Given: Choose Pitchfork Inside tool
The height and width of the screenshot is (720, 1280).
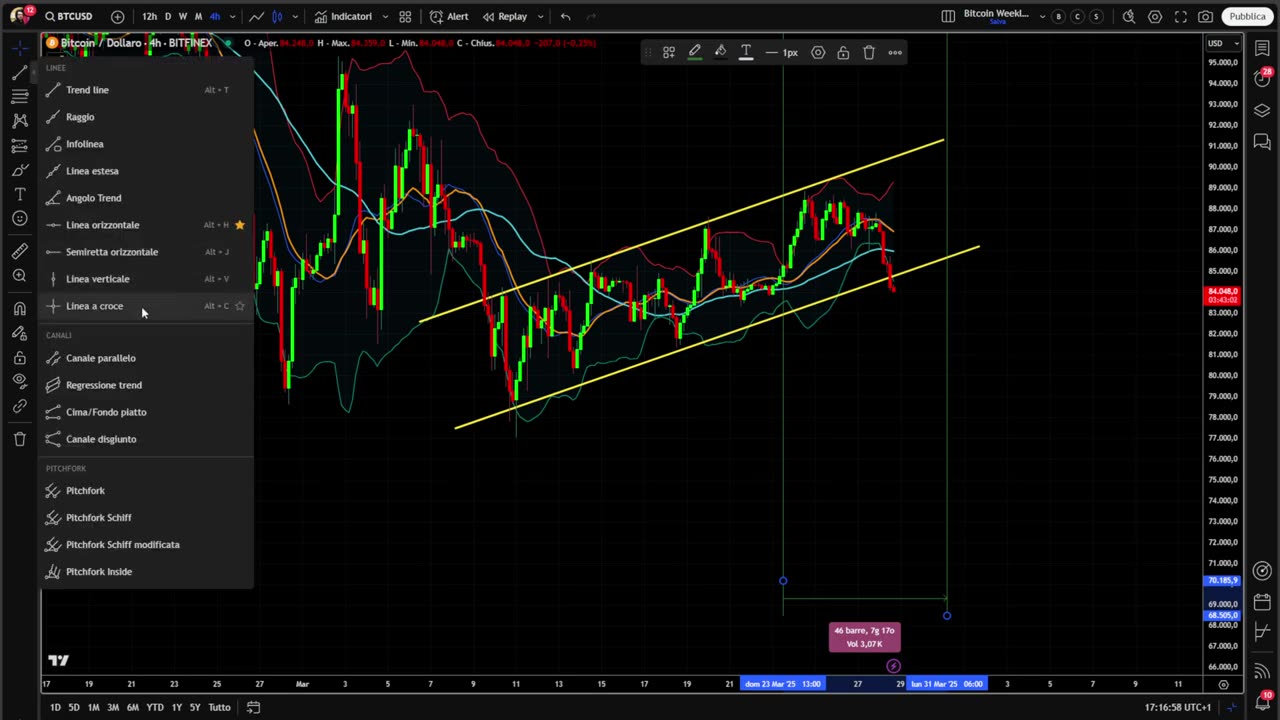Looking at the screenshot, I should tap(147, 572).
